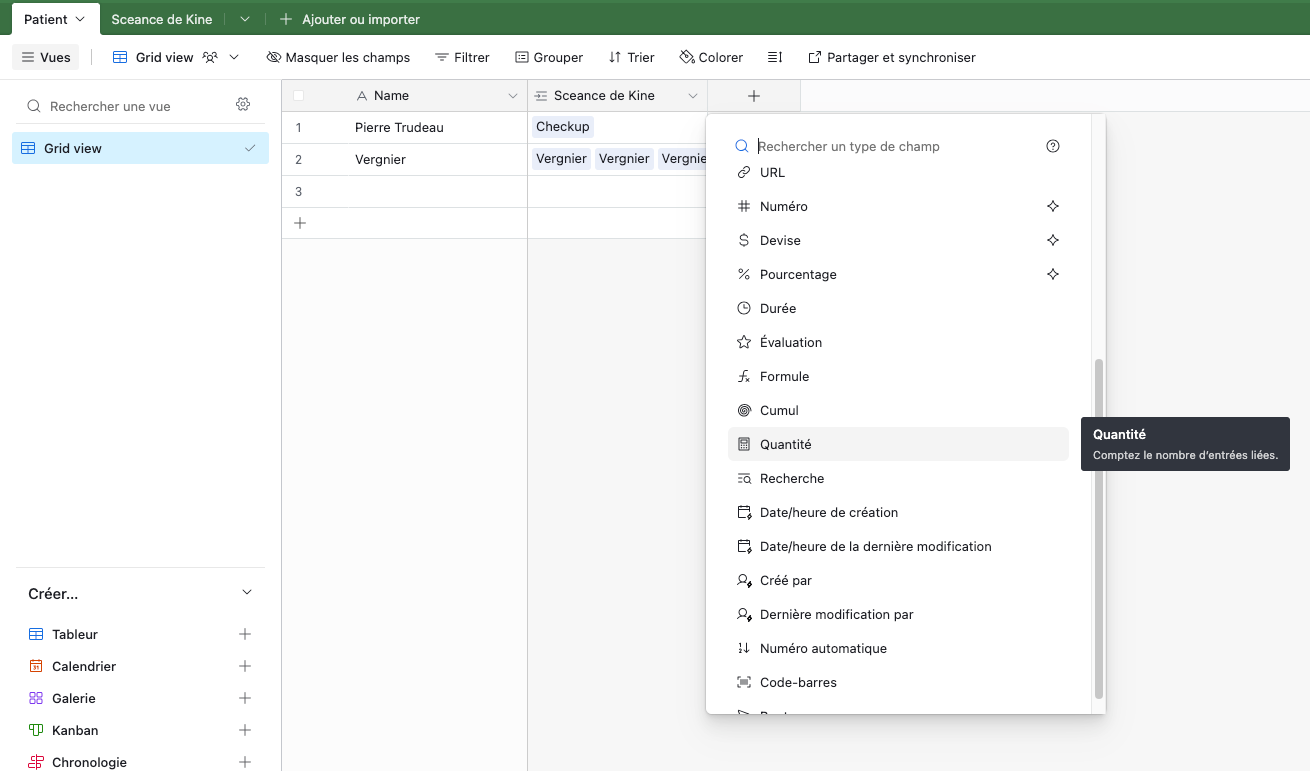Click the Tableur view type
1310x771 pixels.
click(75, 634)
